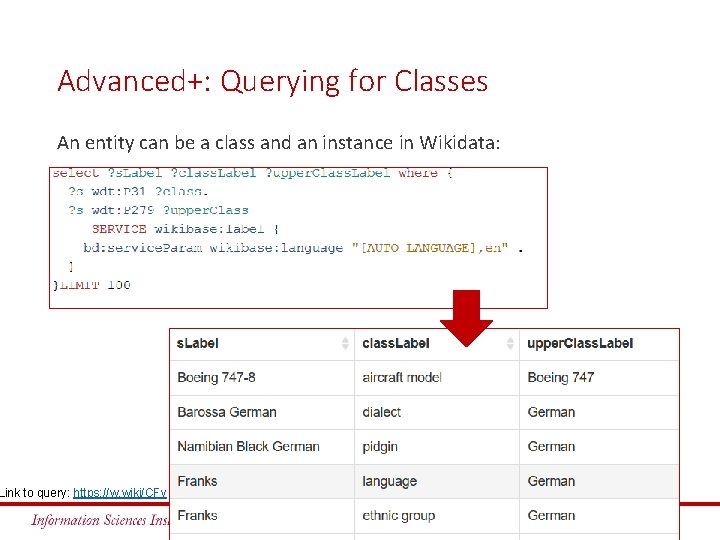Click the SERVICE wikibase:label line

click(x=185, y=229)
